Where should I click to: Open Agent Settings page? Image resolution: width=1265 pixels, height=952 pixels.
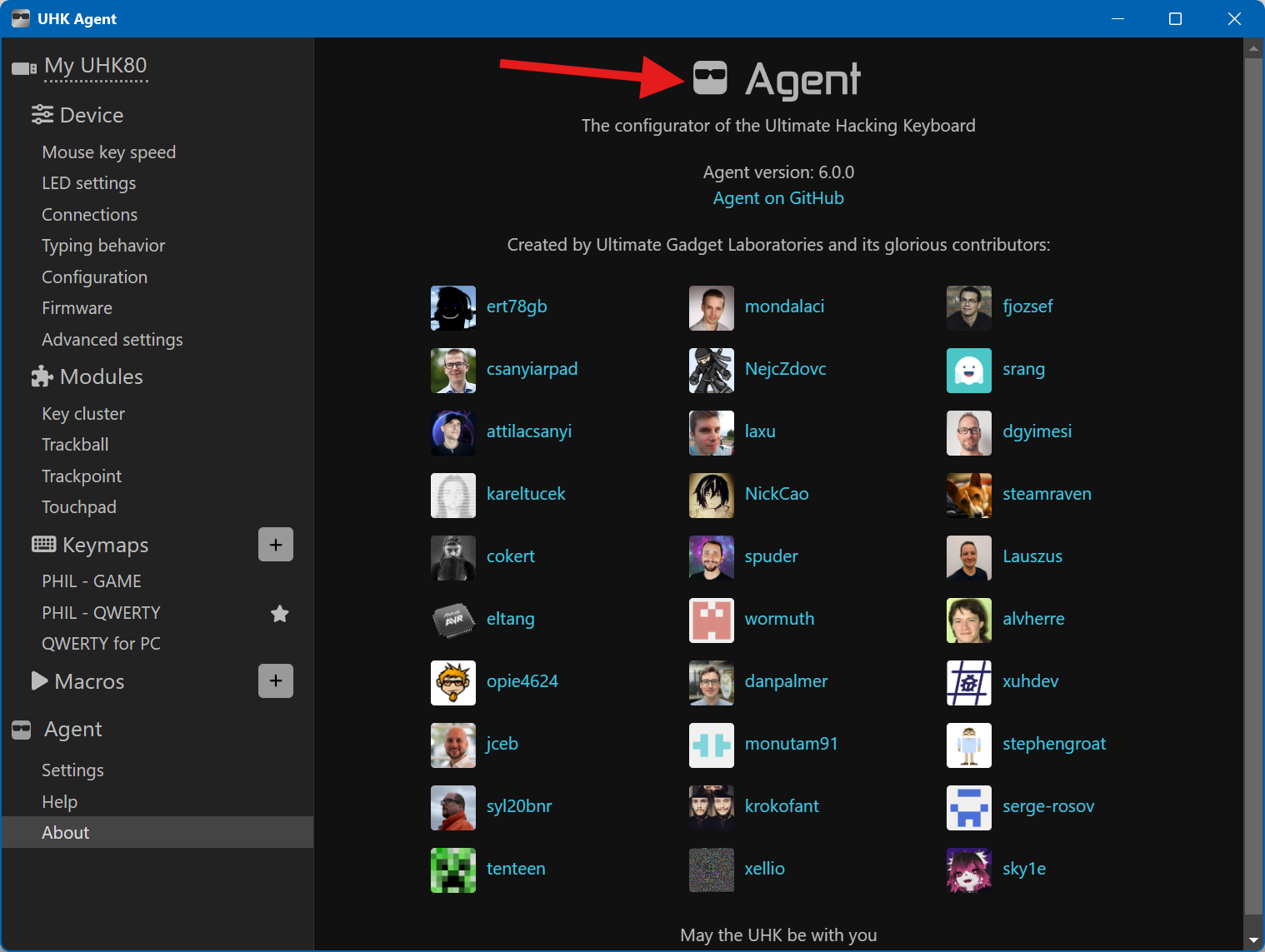(x=73, y=770)
